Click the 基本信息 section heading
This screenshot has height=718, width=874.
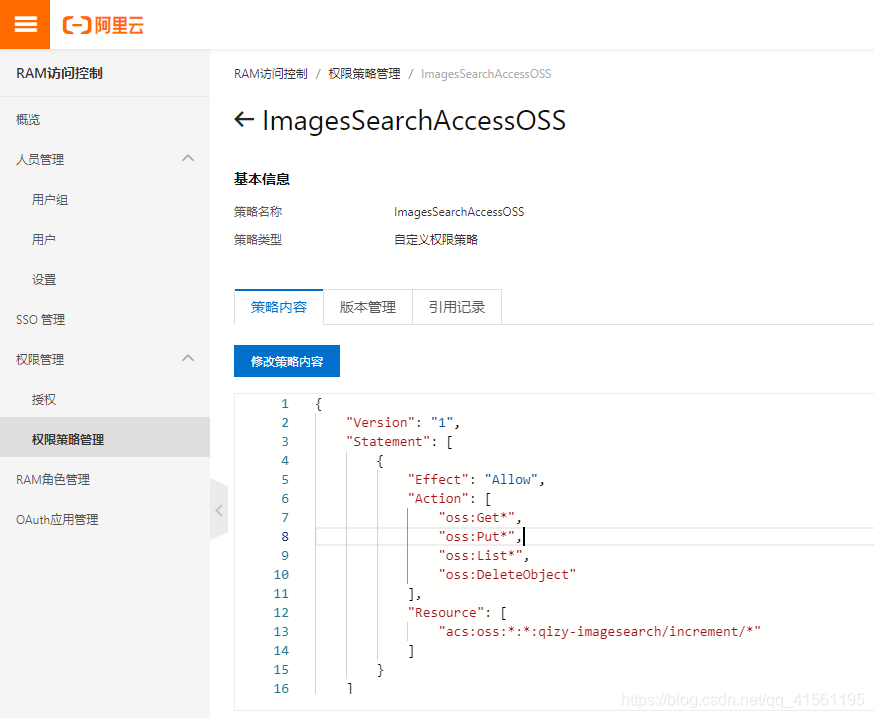pos(262,180)
